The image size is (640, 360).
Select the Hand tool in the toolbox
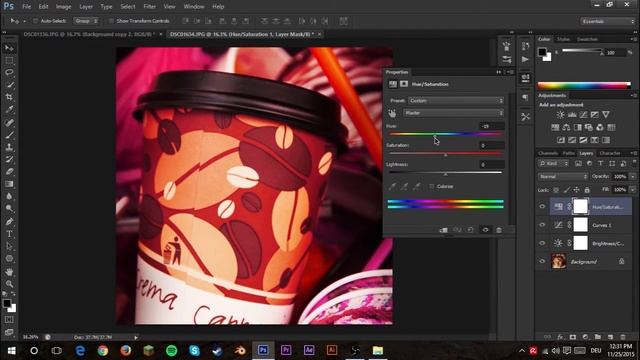[9, 271]
